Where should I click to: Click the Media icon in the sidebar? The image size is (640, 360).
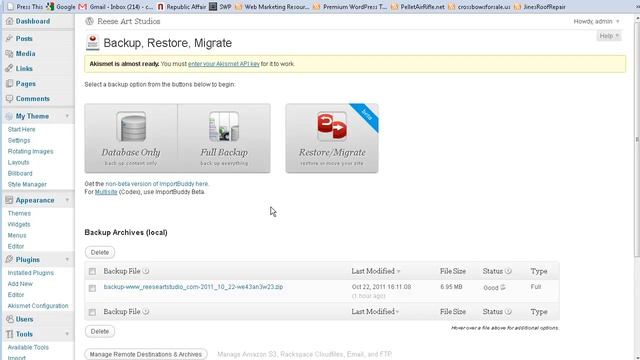pyautogui.click(x=9, y=53)
